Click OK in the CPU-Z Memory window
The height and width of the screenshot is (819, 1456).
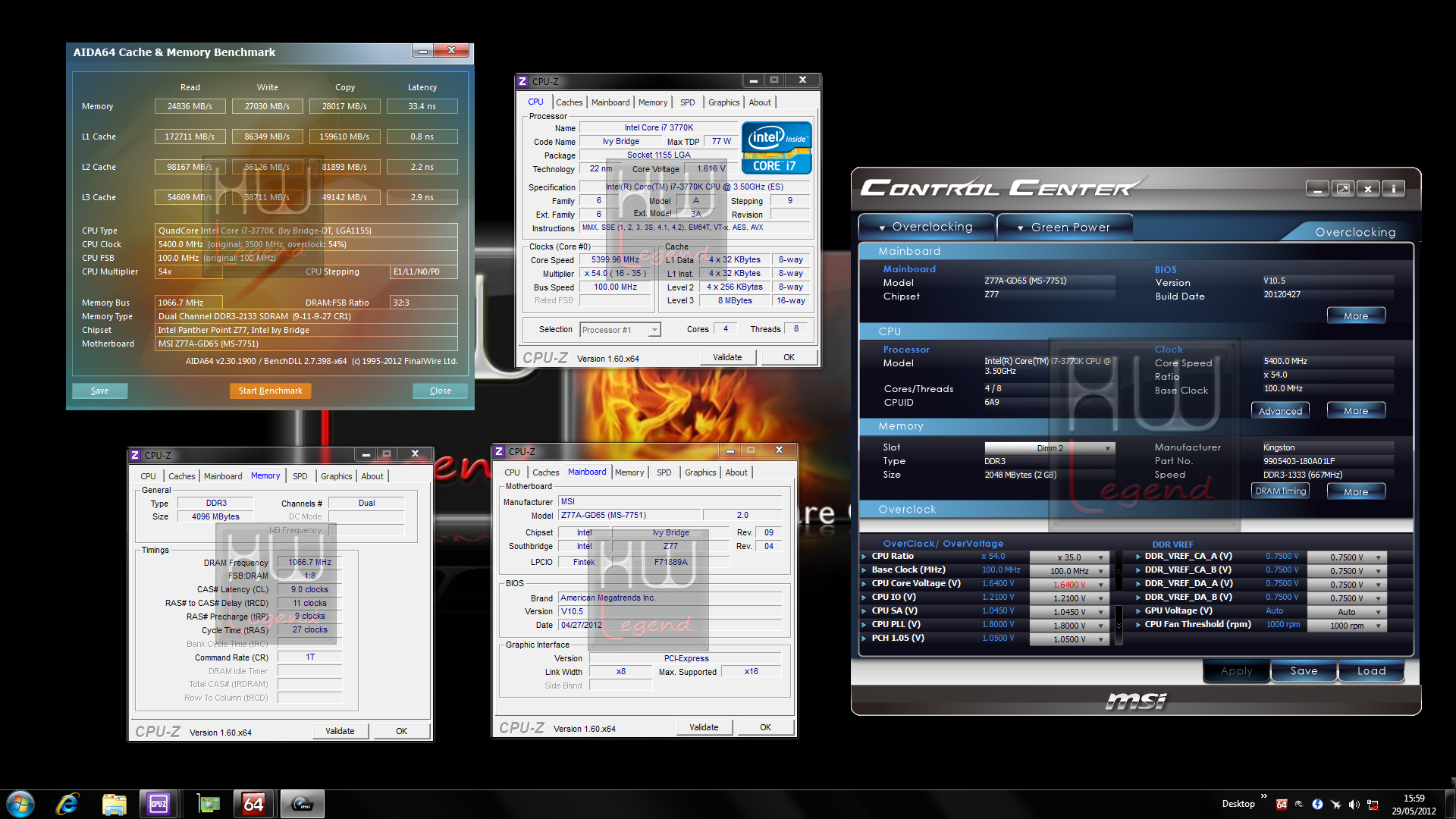(x=401, y=731)
